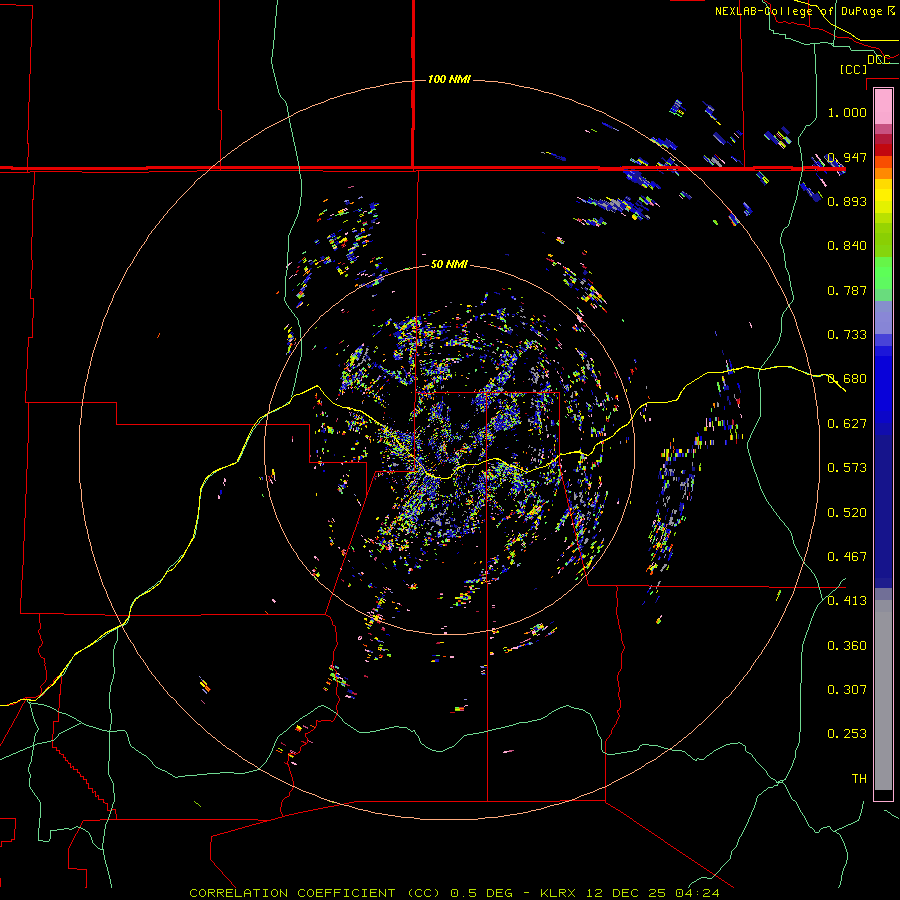
Task: Click the 0.840 scale value
Action: (847, 246)
